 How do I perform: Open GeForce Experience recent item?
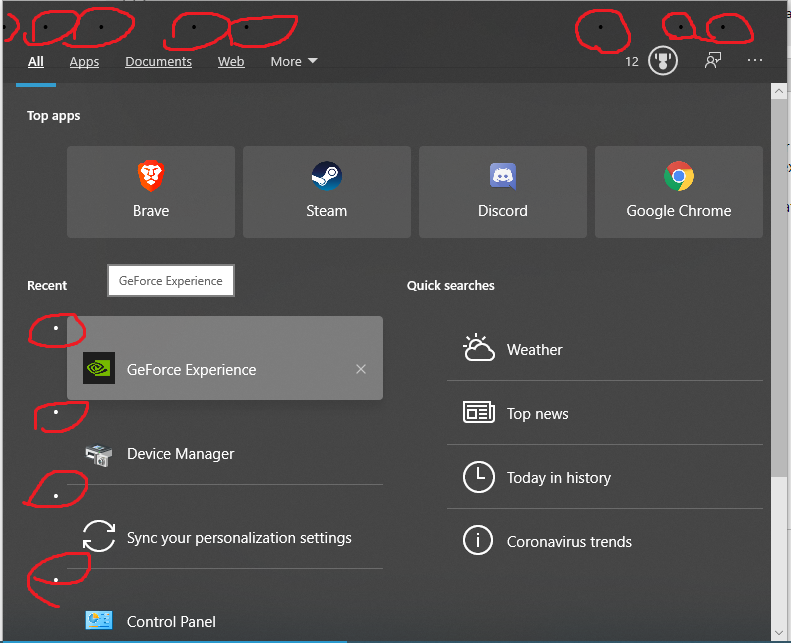(225, 358)
